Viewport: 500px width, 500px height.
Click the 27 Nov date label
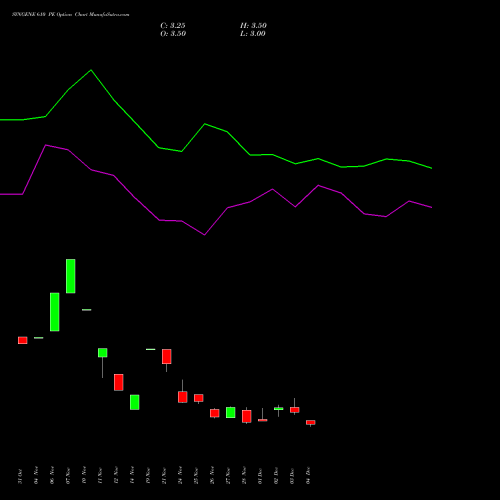tap(228, 475)
